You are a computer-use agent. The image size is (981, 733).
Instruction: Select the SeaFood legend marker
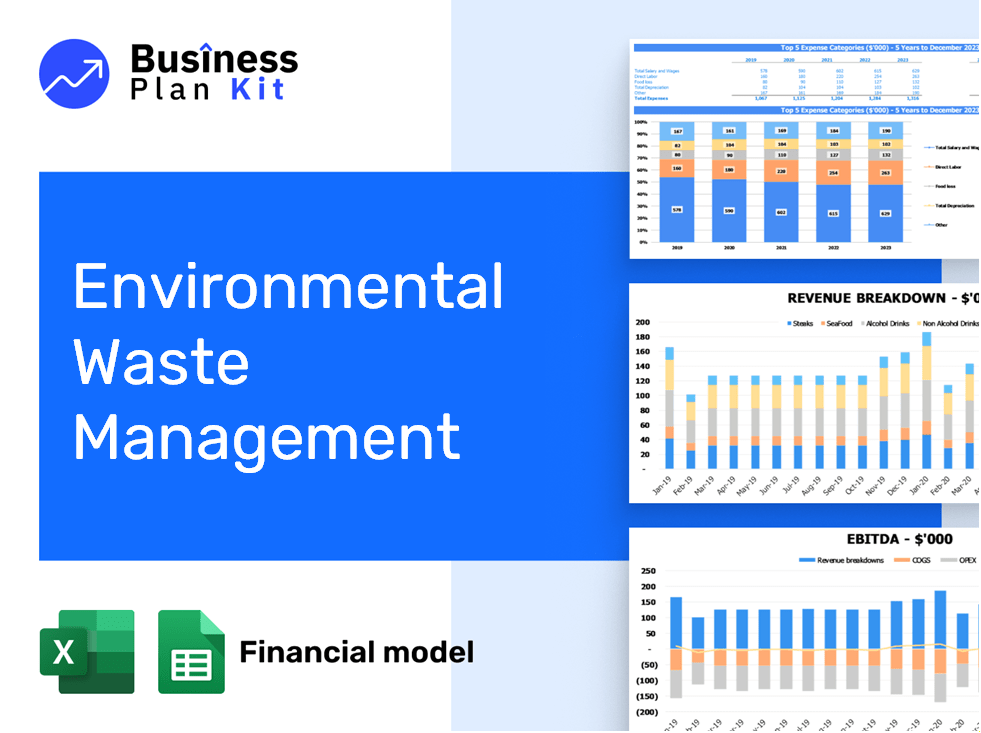pyautogui.click(x=822, y=323)
